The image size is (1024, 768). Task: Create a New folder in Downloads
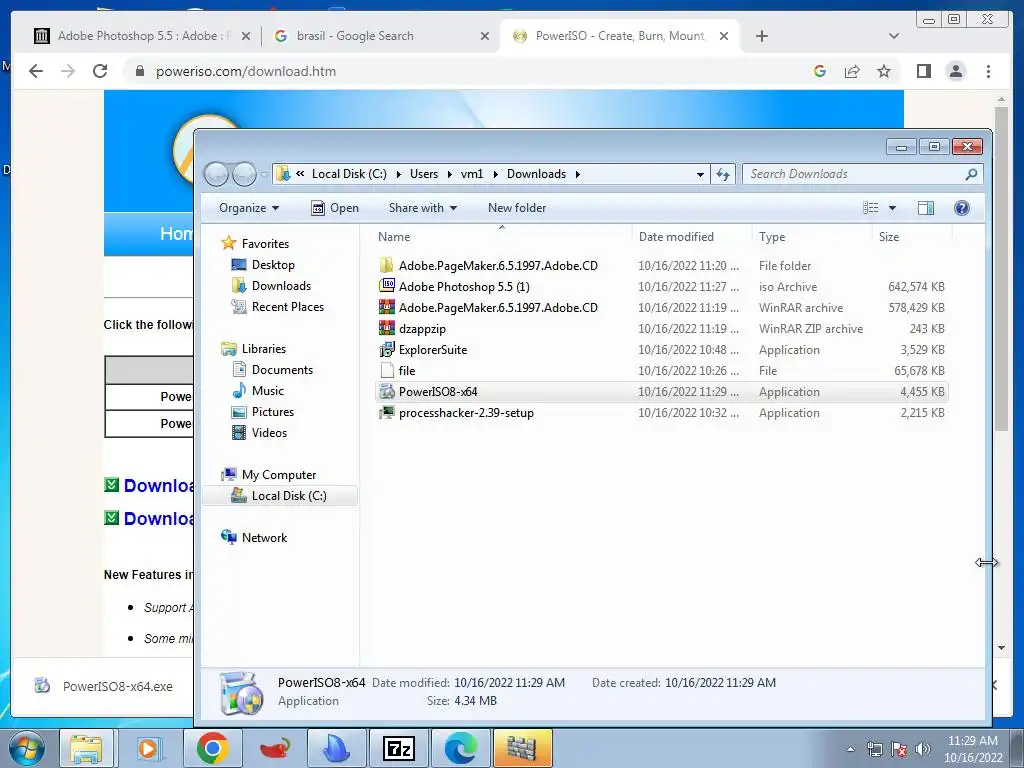517,208
